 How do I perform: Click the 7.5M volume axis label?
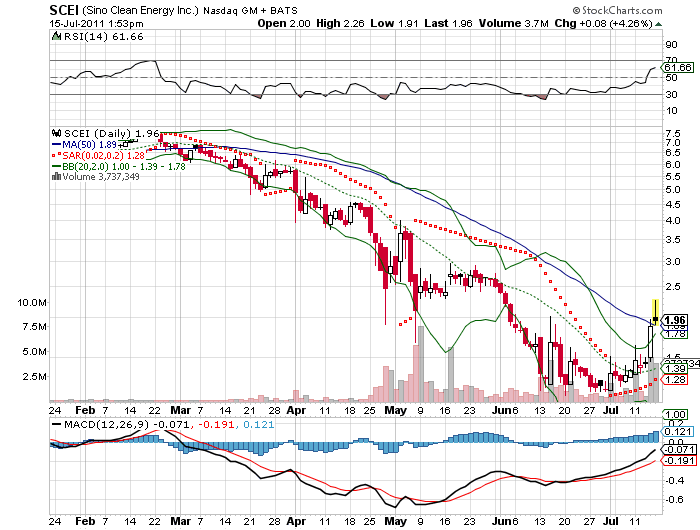pyautogui.click(x=35, y=327)
